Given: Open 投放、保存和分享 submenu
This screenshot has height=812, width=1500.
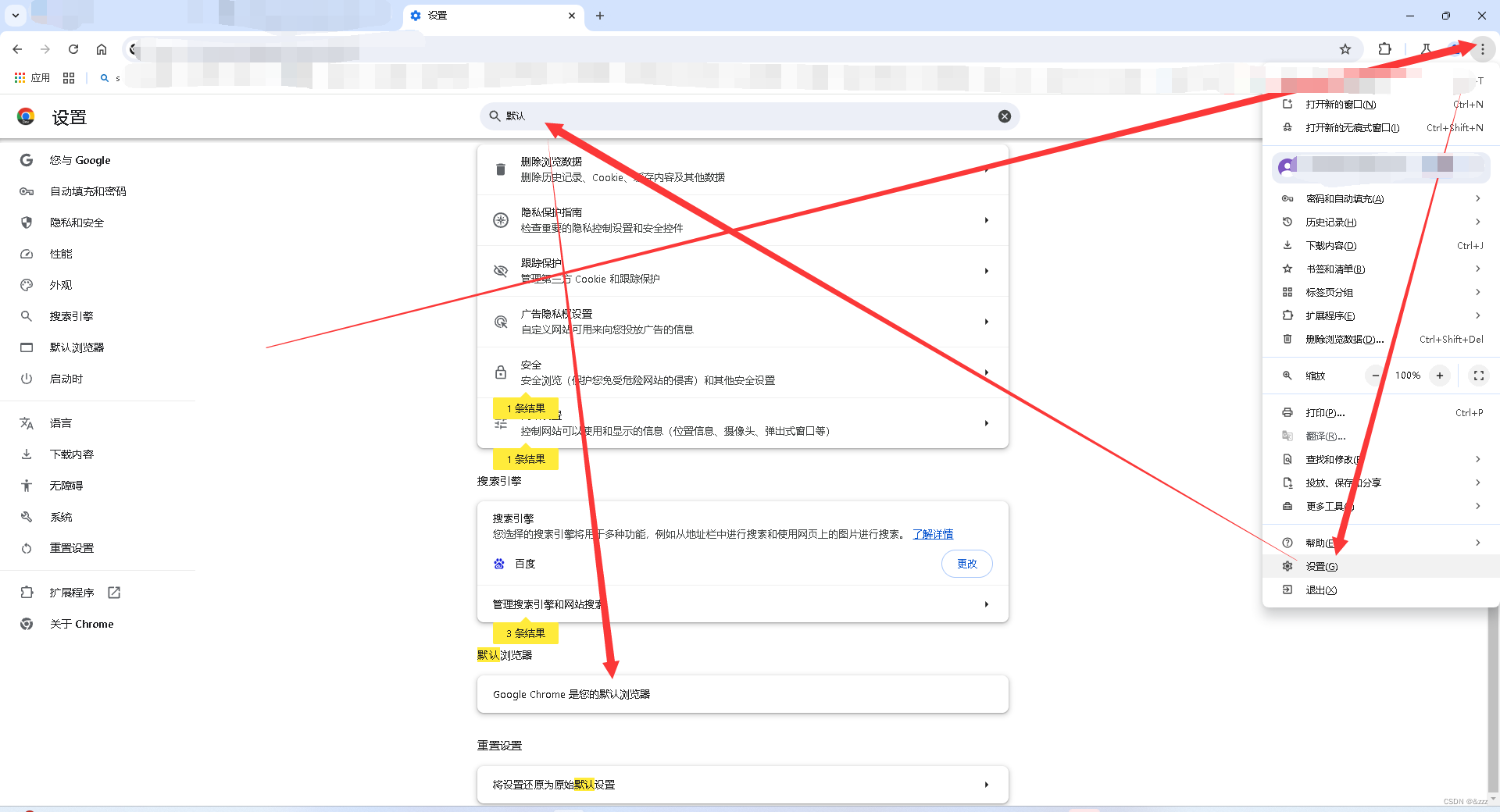Looking at the screenshot, I should (1380, 483).
